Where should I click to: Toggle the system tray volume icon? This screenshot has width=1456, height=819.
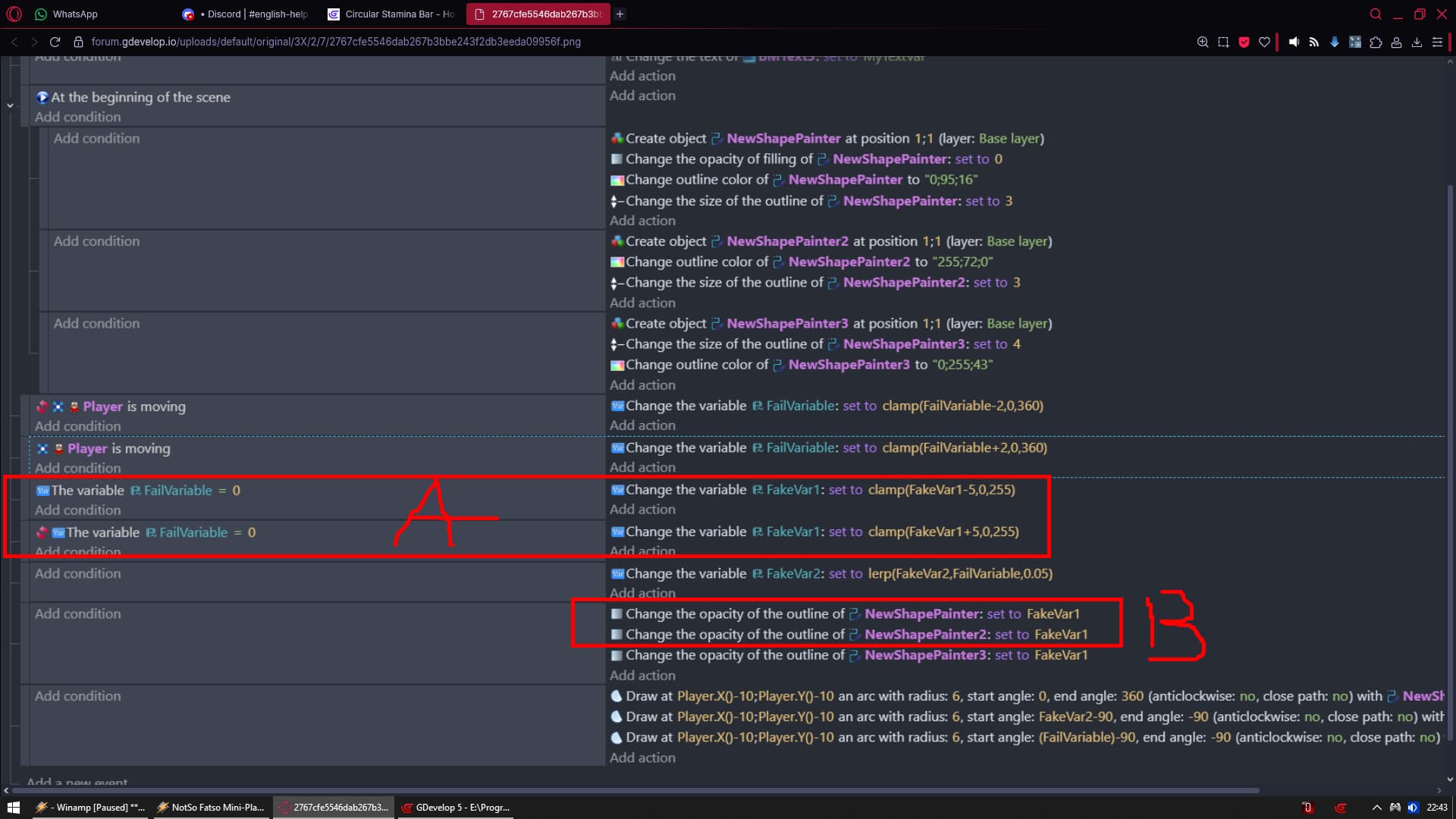pos(1412,808)
